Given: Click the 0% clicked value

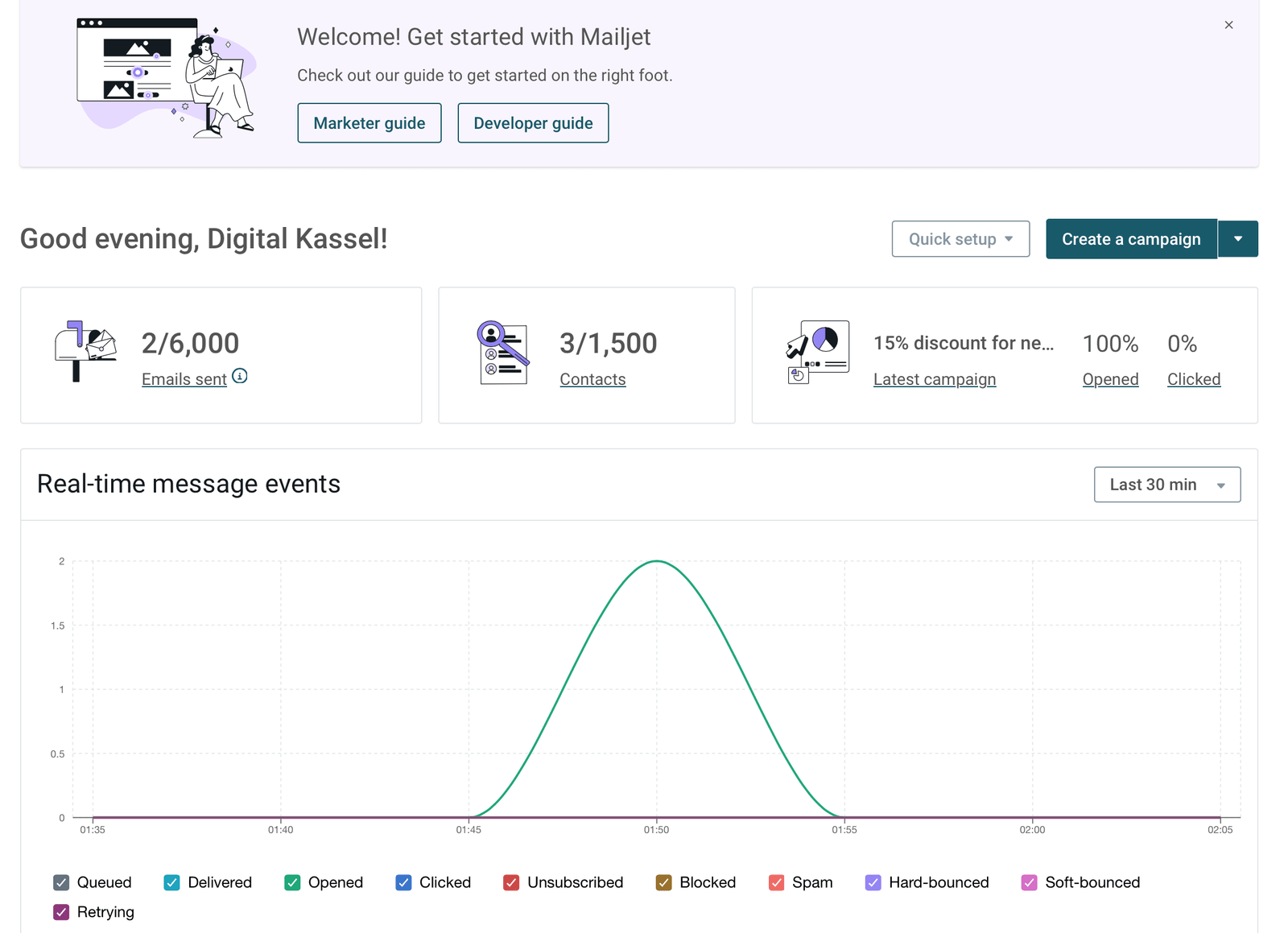Looking at the screenshot, I should click(x=1182, y=344).
